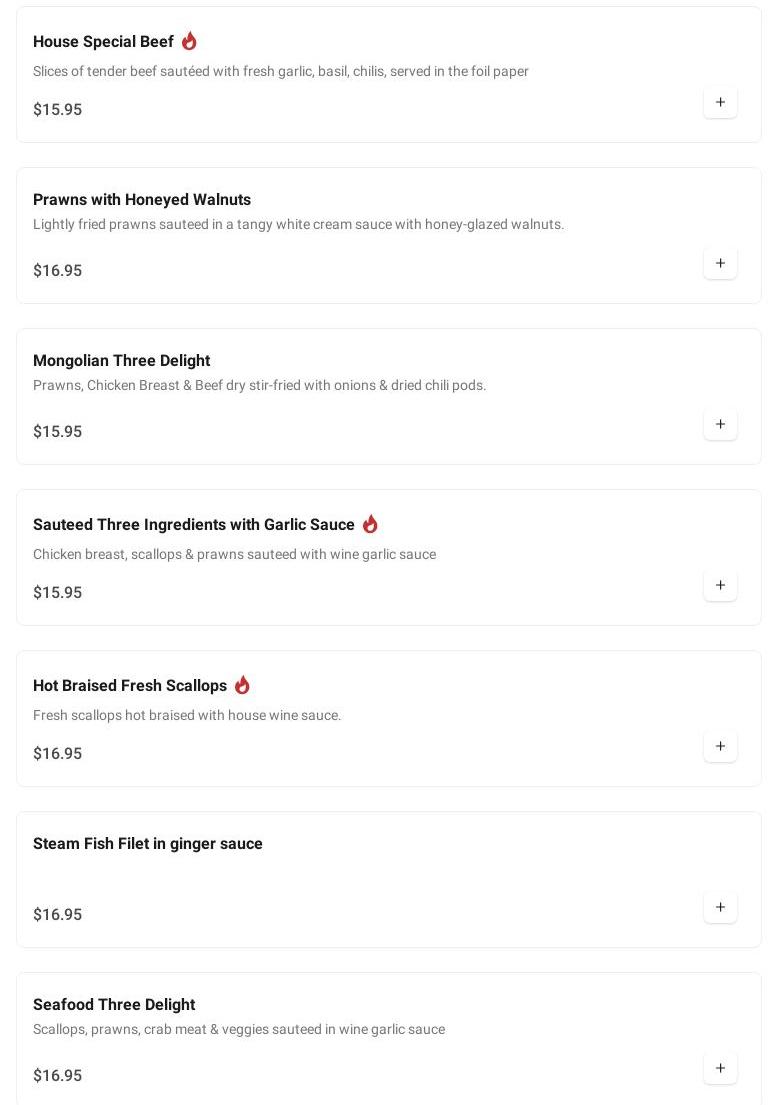
Task: Add Sauteed Three Ingredients with Garlic Sauce
Action: (x=720, y=586)
